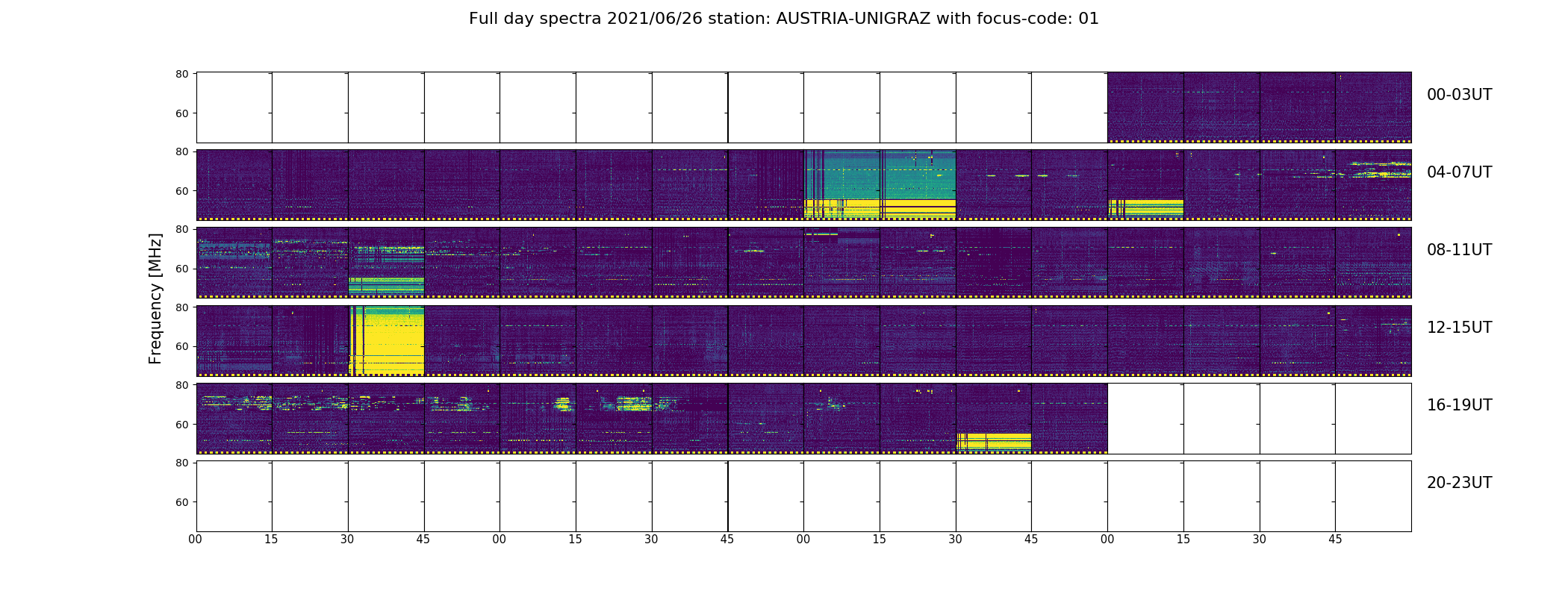Screen dimensions: 1568x597
Task: Click the bright yellow saturated block in the 12-15UT row
Action: coord(387,340)
